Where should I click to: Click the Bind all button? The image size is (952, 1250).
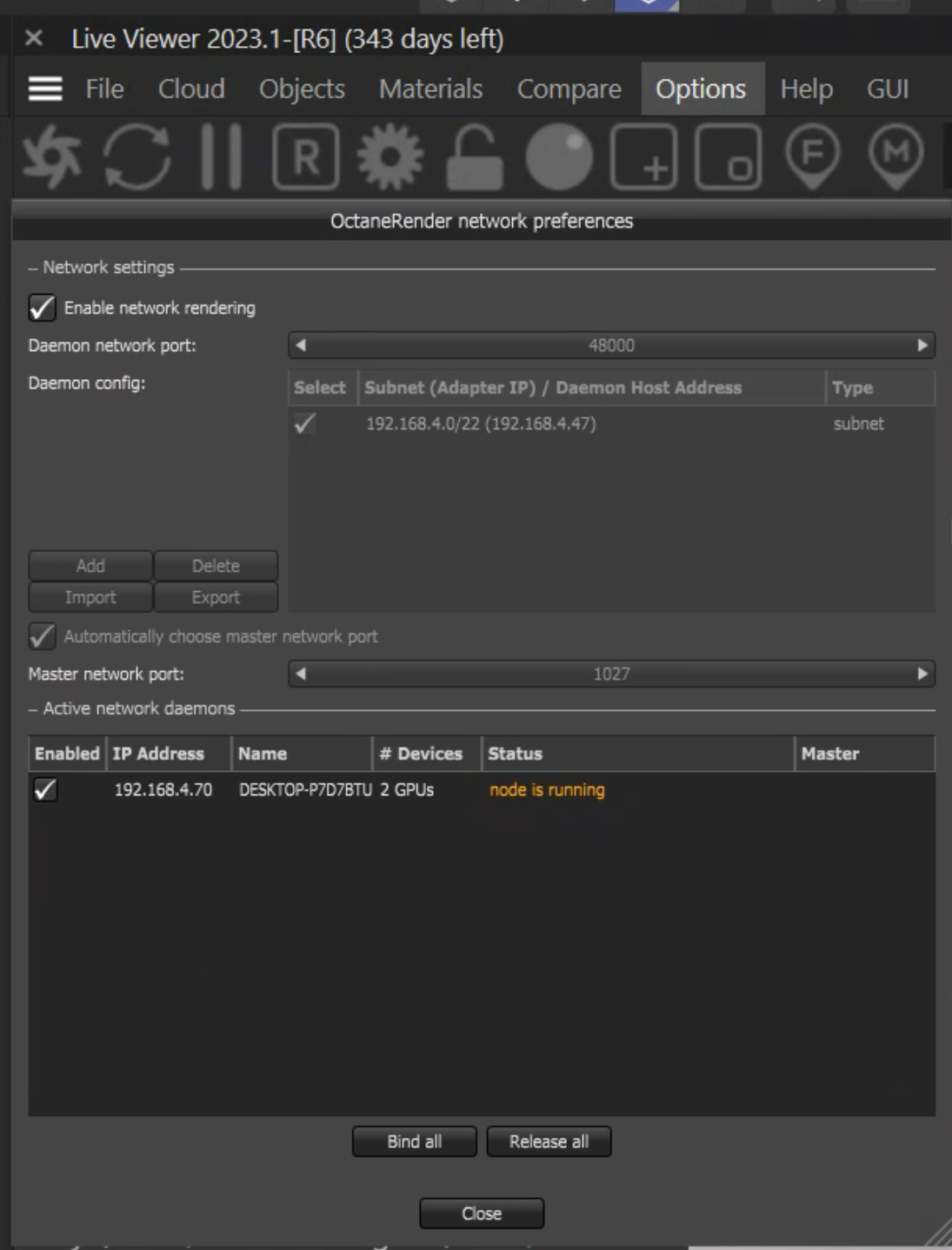pyautogui.click(x=415, y=1141)
